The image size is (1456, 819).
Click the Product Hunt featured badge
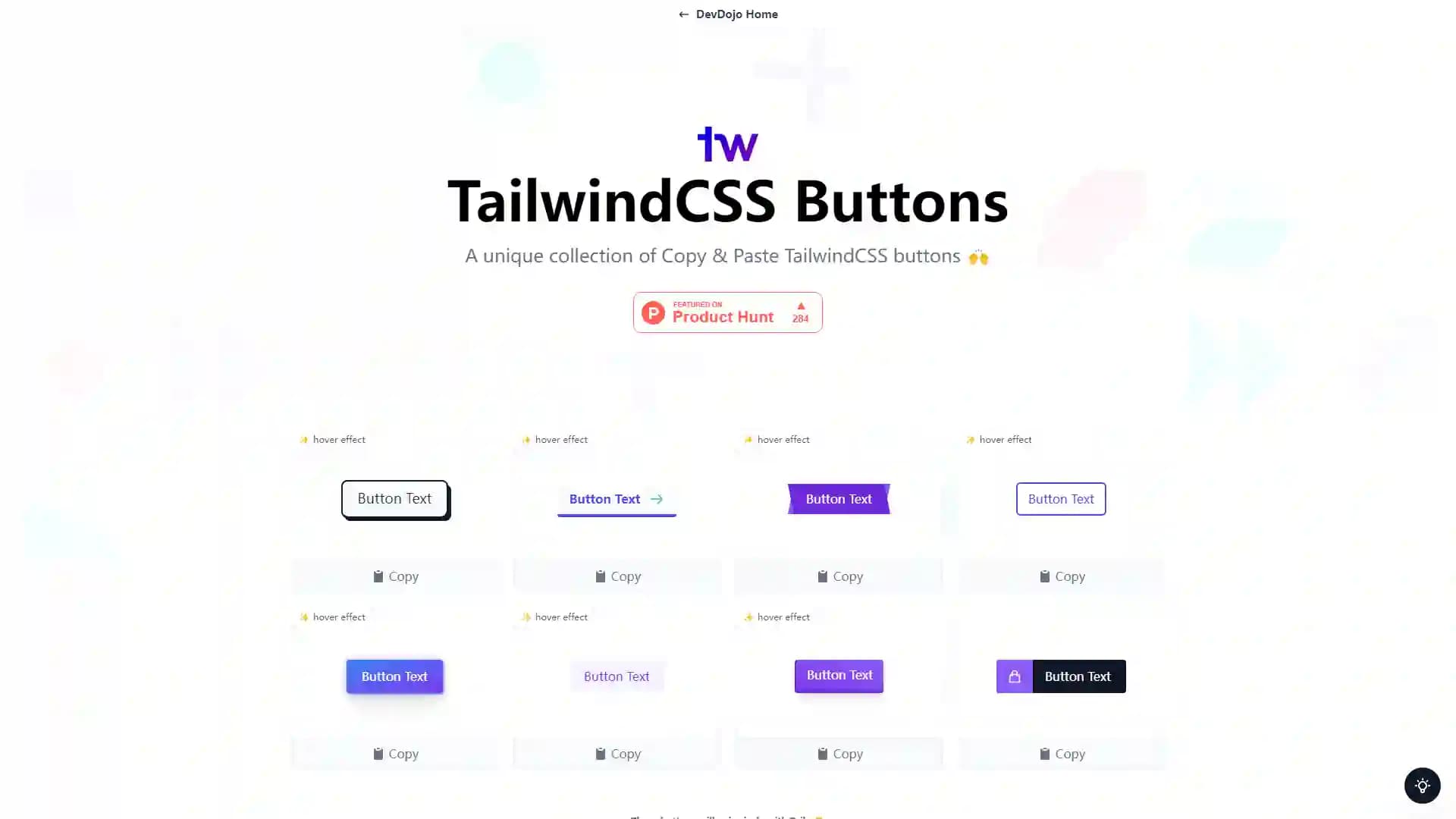point(727,311)
